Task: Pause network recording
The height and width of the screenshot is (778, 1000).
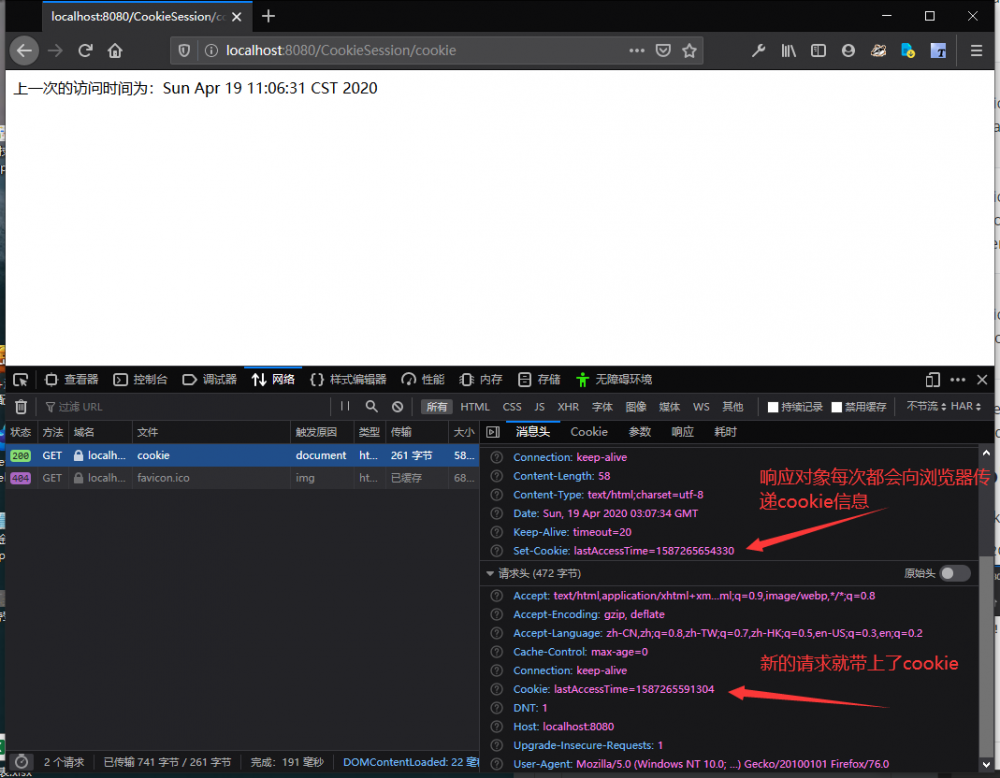Action: point(345,407)
